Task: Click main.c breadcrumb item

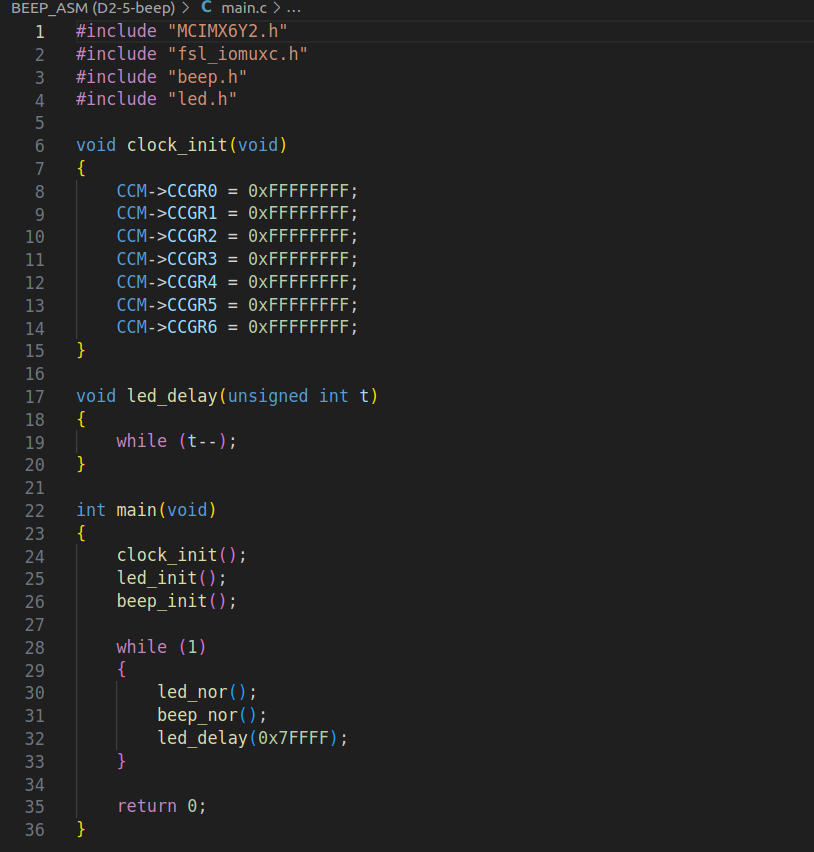Action: point(244,8)
